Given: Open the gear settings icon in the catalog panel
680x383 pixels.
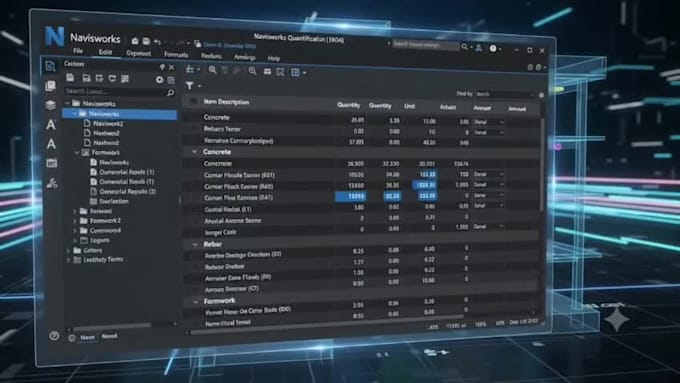Looking at the screenshot, I should click(x=160, y=80).
